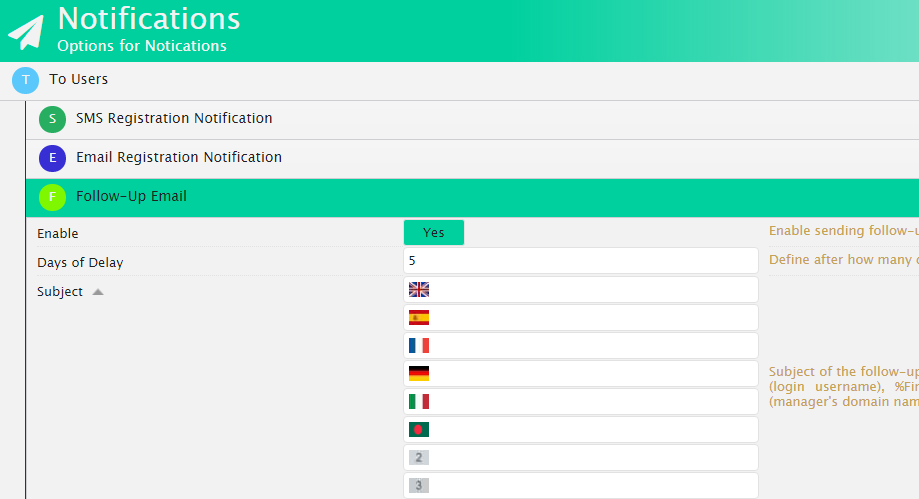919x499 pixels.
Task: Click the blue T circle icon
Action: 25,80
